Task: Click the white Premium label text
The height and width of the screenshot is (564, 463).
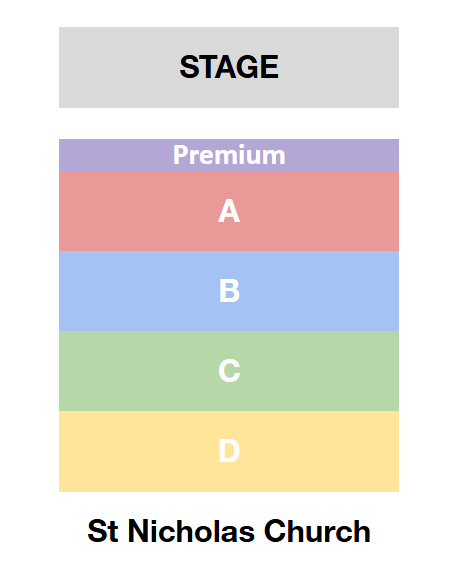Action: [x=229, y=155]
